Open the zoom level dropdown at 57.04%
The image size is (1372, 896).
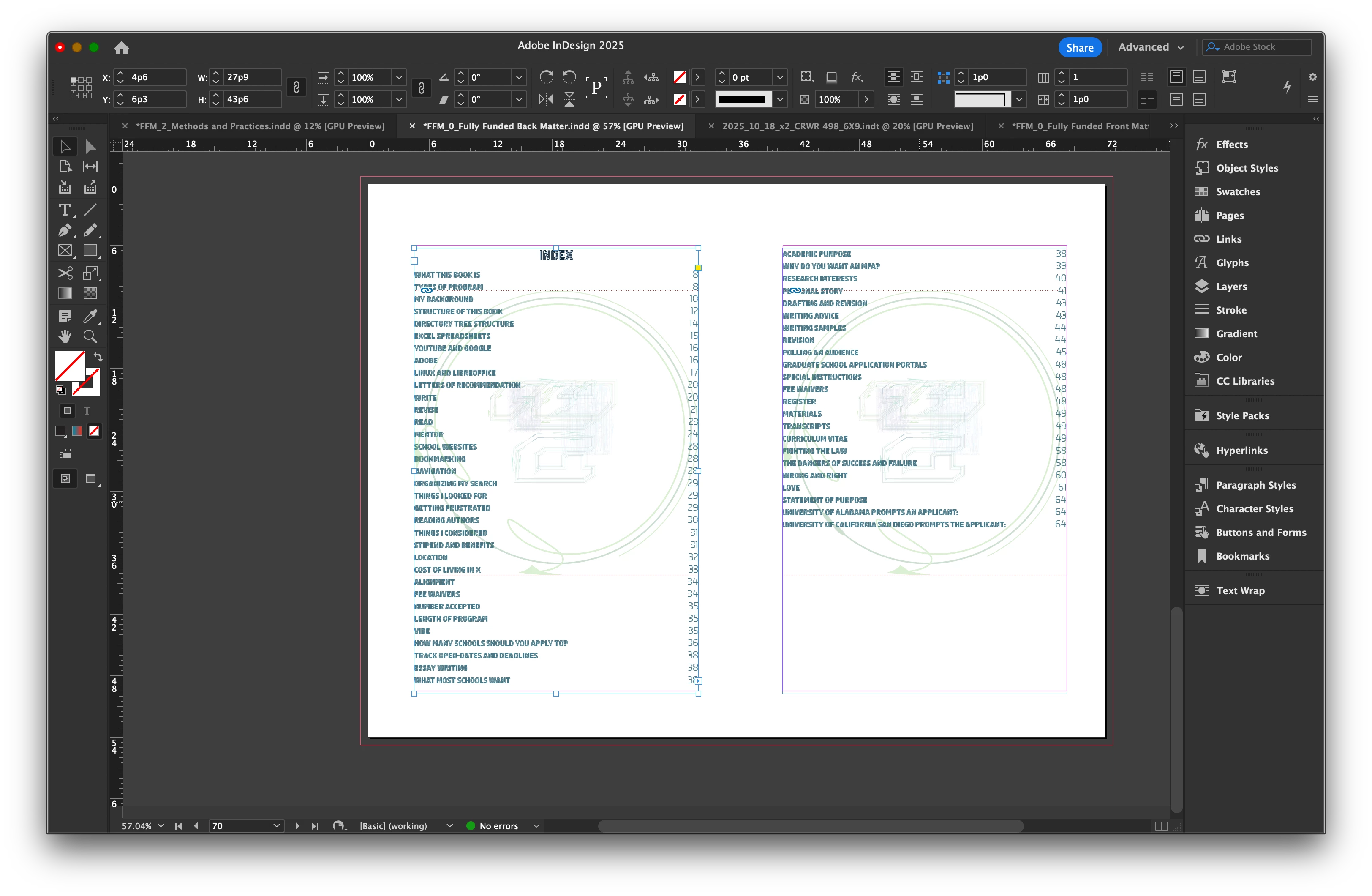click(161, 825)
